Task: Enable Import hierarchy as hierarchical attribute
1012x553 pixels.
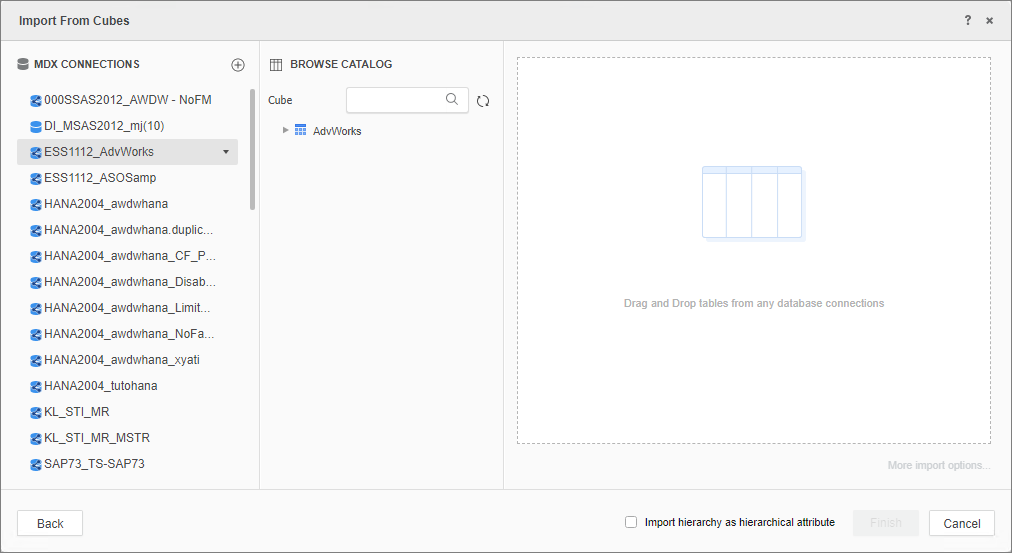Action: coord(631,522)
